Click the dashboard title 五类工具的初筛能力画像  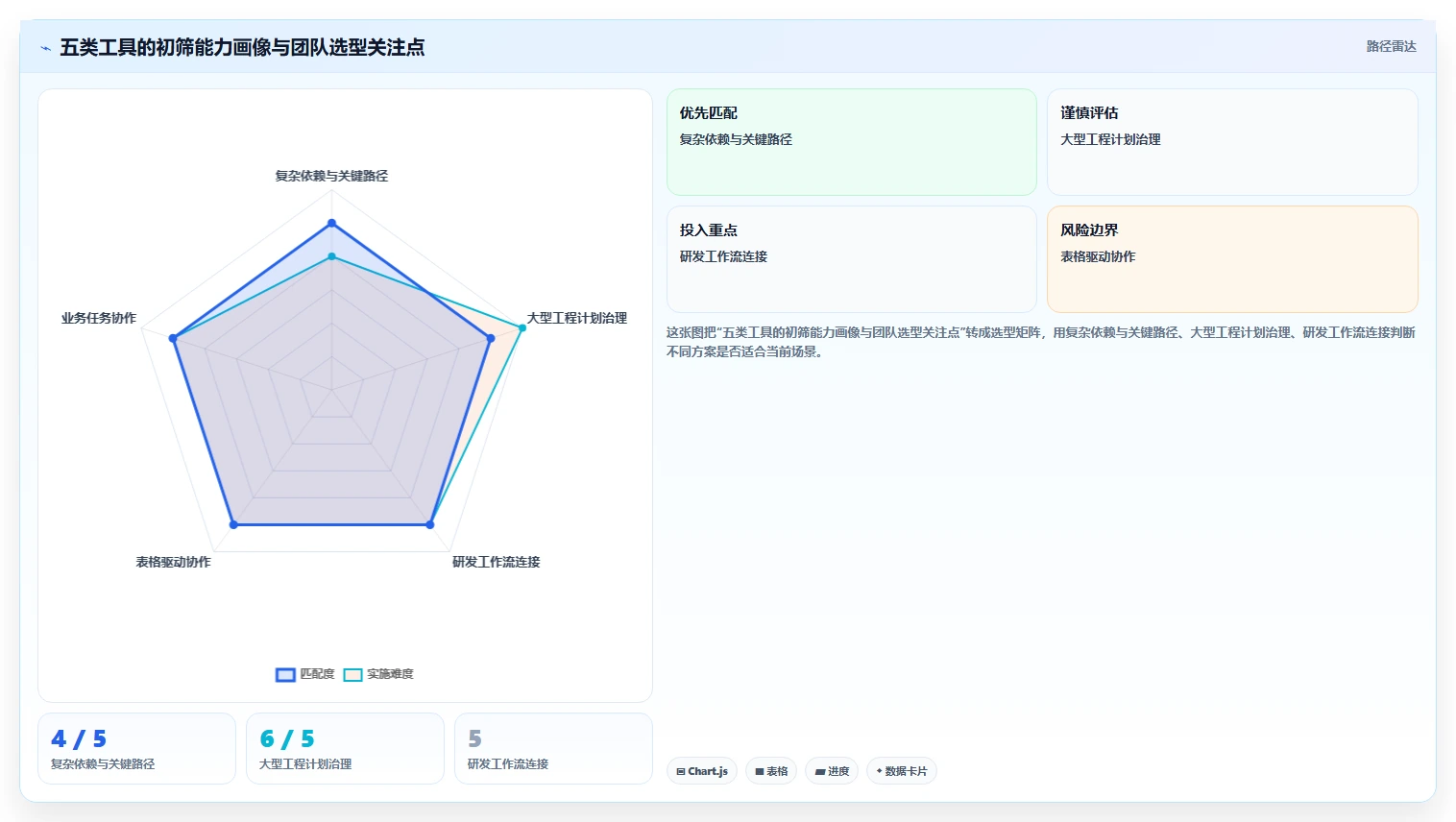coord(242,47)
